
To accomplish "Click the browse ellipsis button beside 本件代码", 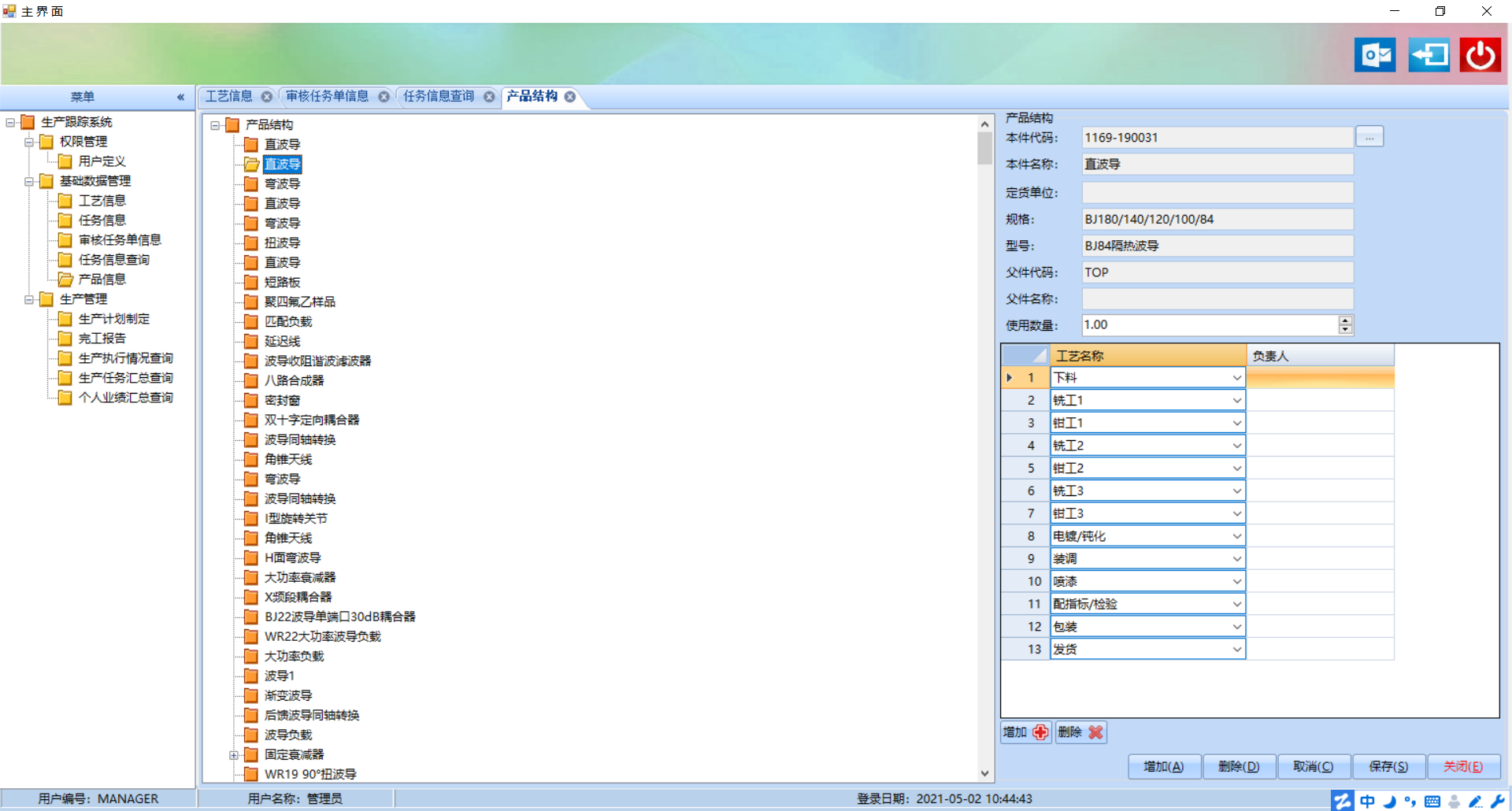I will (x=1369, y=137).
